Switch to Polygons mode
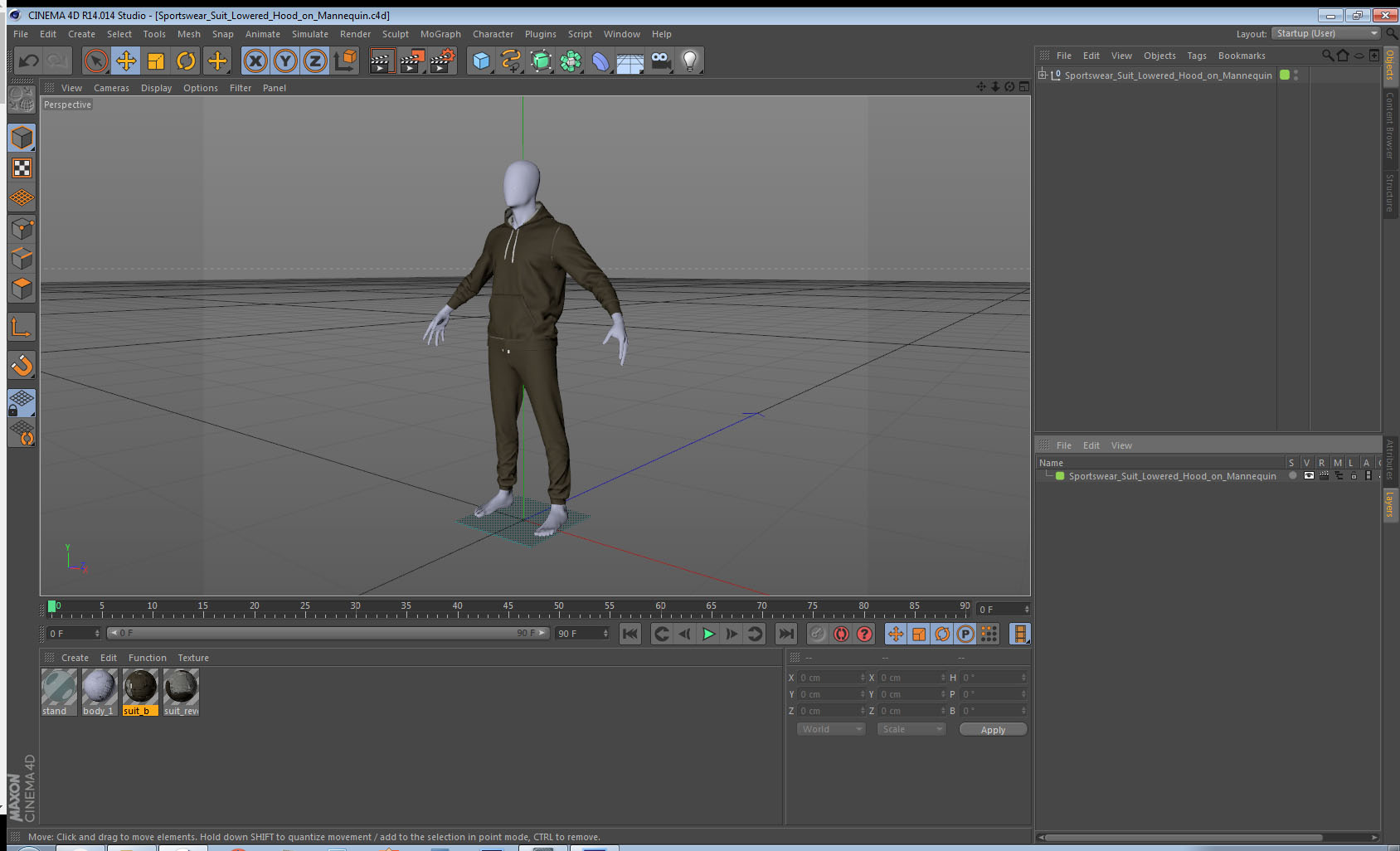 [22, 288]
